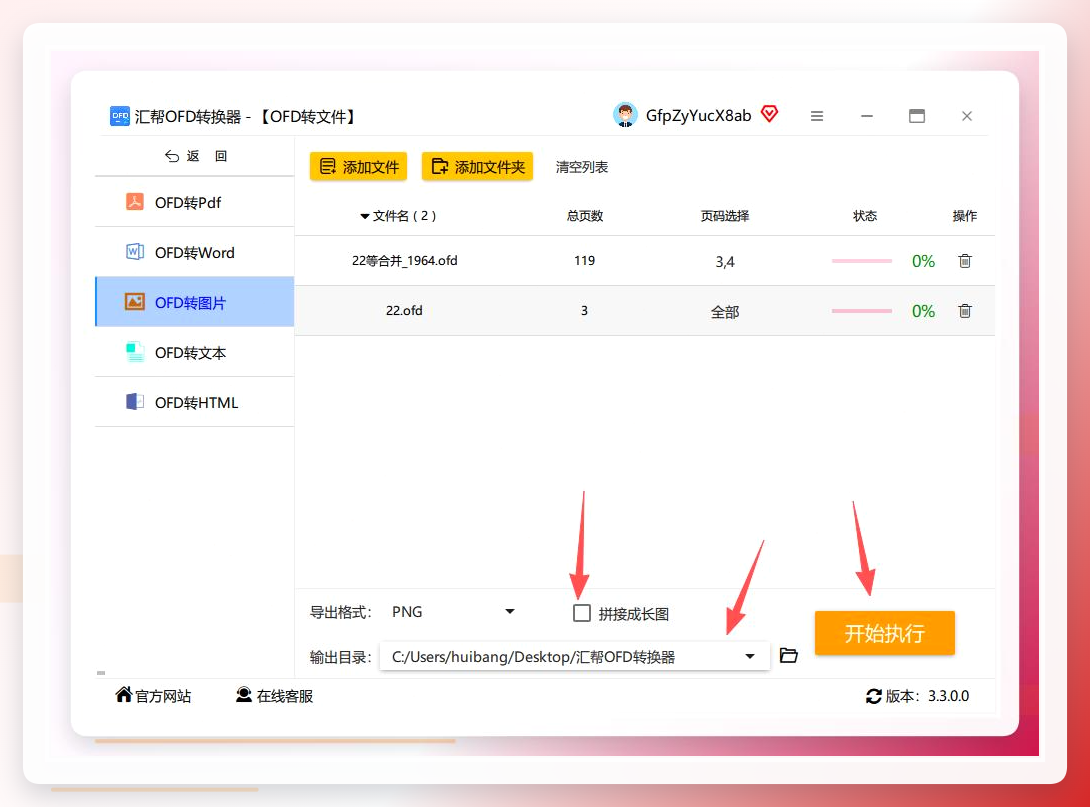Enable the 拼接成长图 checkbox
The width and height of the screenshot is (1090, 807).
[582, 613]
